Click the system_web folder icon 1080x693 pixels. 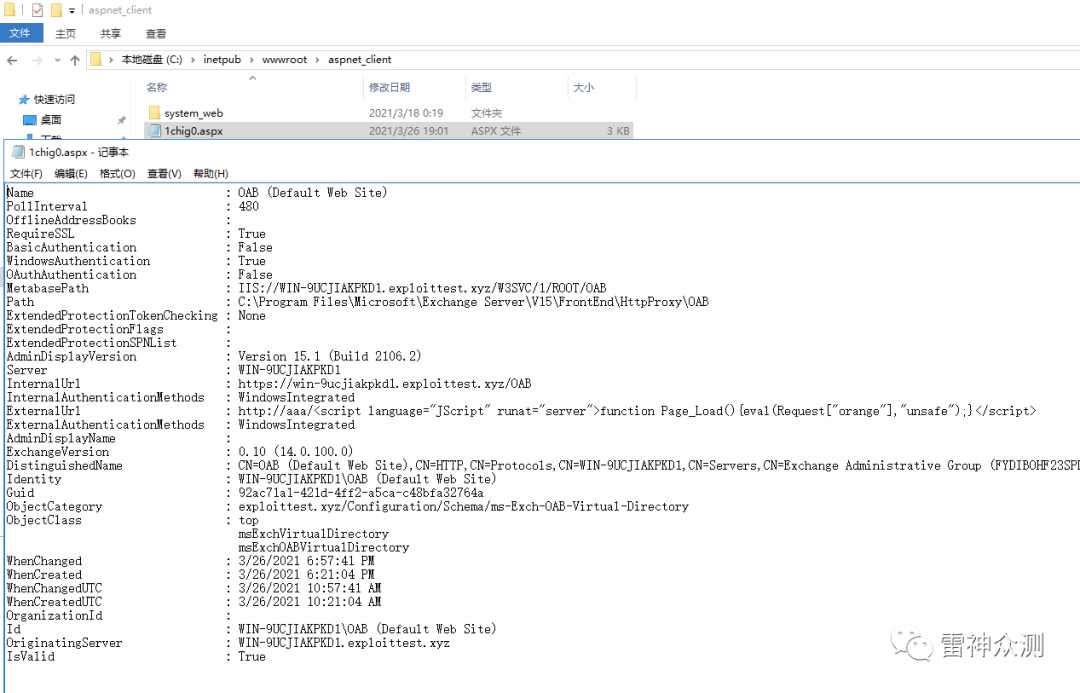154,112
